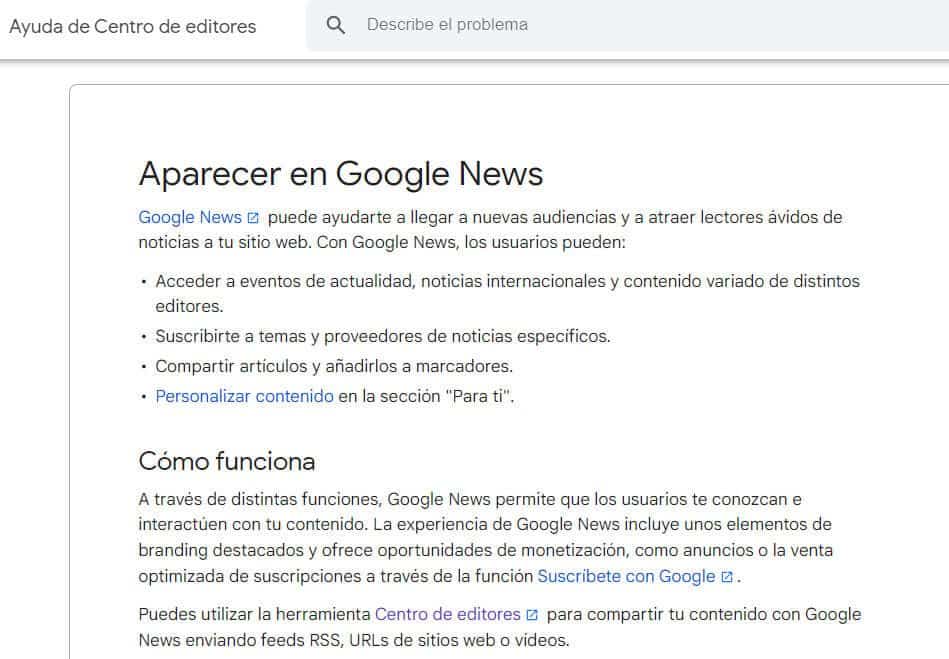949x659 pixels.
Task: Click external-link icon beside Centro de editores
Action: (532, 615)
